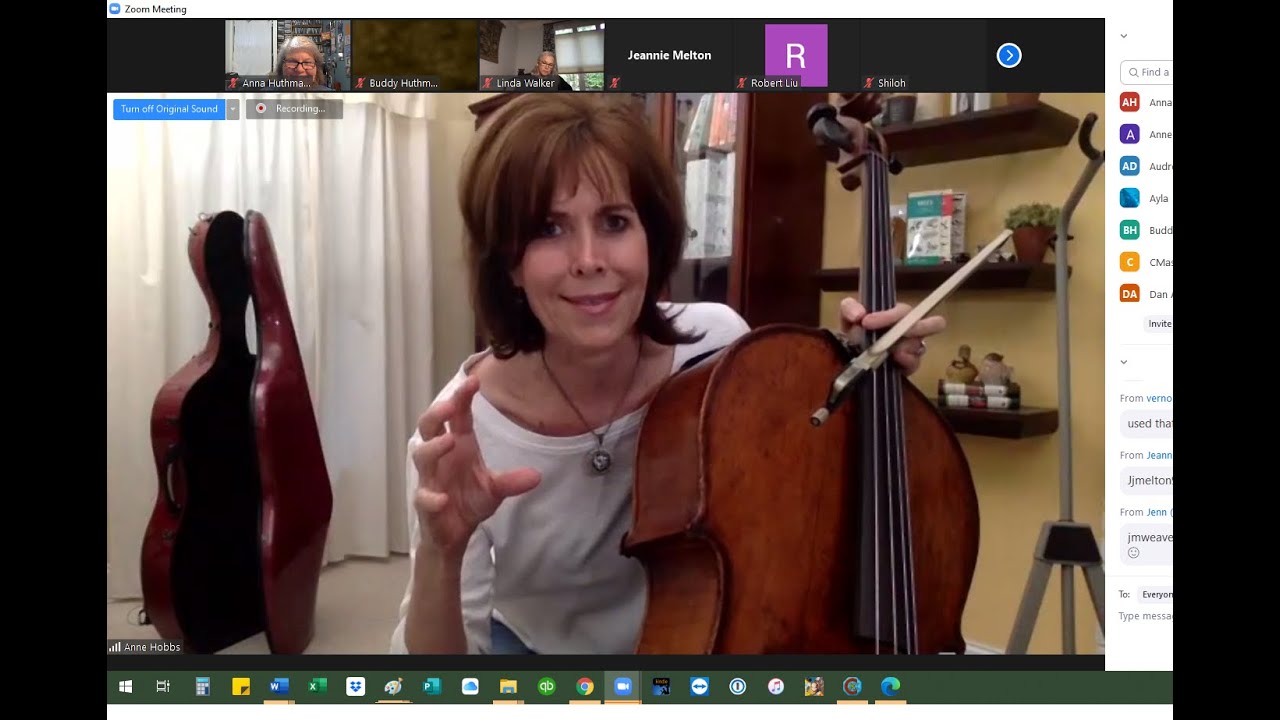Select Anna Huthma's video thumbnail
Image resolution: width=1280 pixels, height=720 pixels.
click(287, 55)
